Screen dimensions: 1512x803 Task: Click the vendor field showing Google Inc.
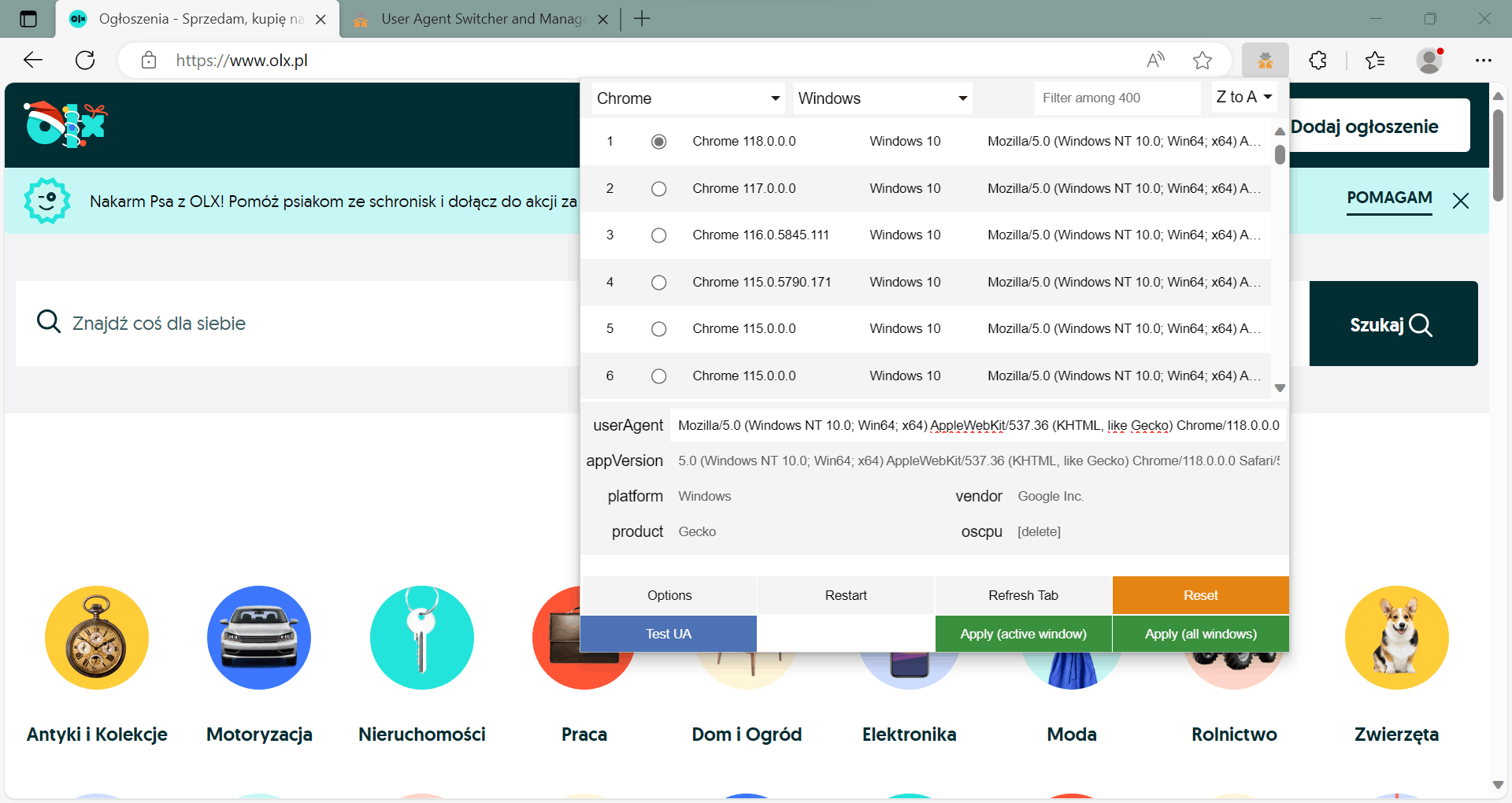coord(1147,496)
